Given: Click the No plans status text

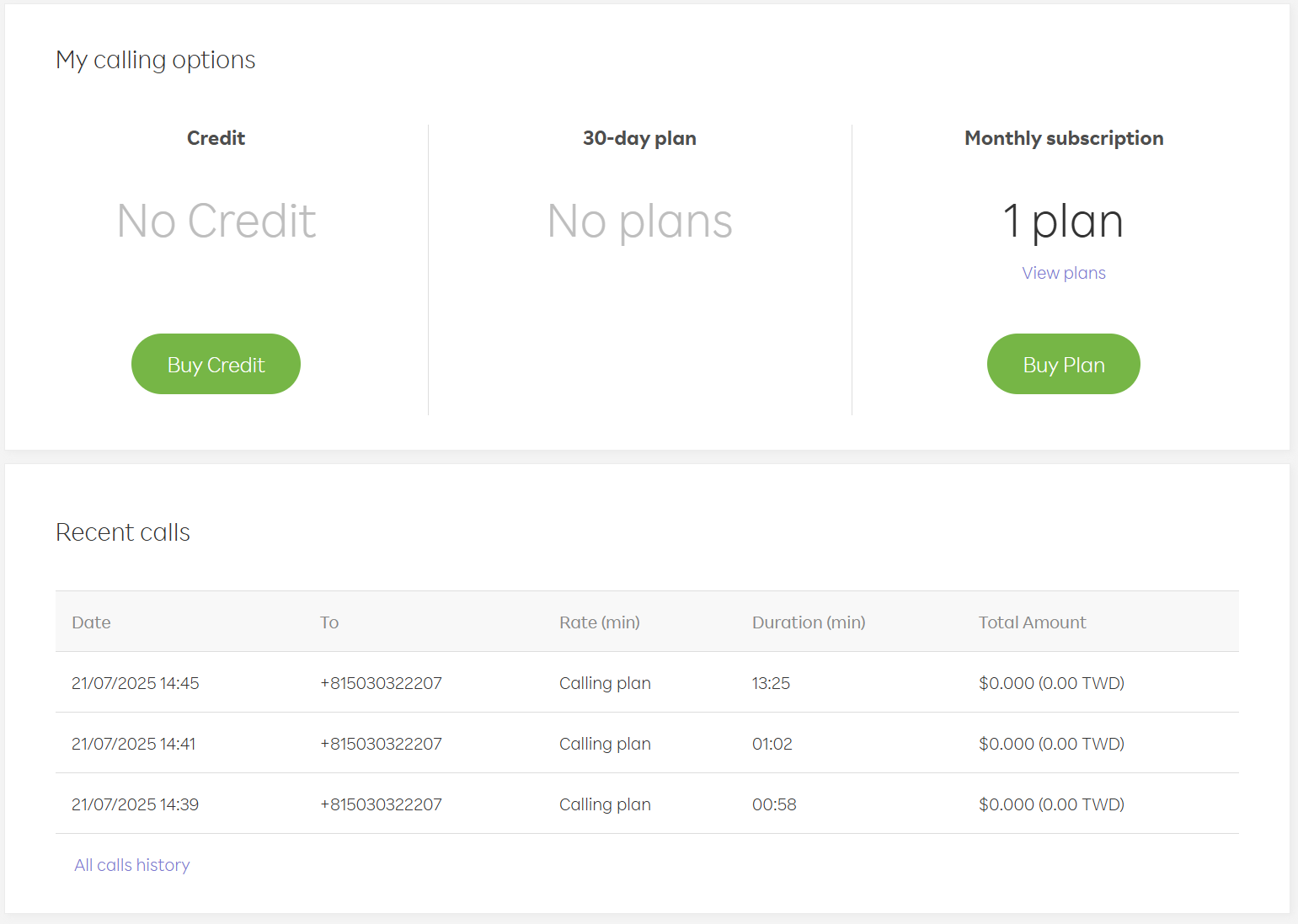Looking at the screenshot, I should click(639, 222).
